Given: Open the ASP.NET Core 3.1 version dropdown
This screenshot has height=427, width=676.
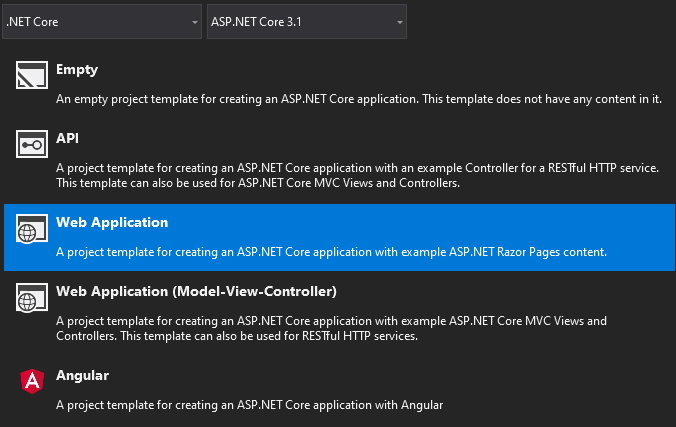Looking at the screenshot, I should pos(307,22).
